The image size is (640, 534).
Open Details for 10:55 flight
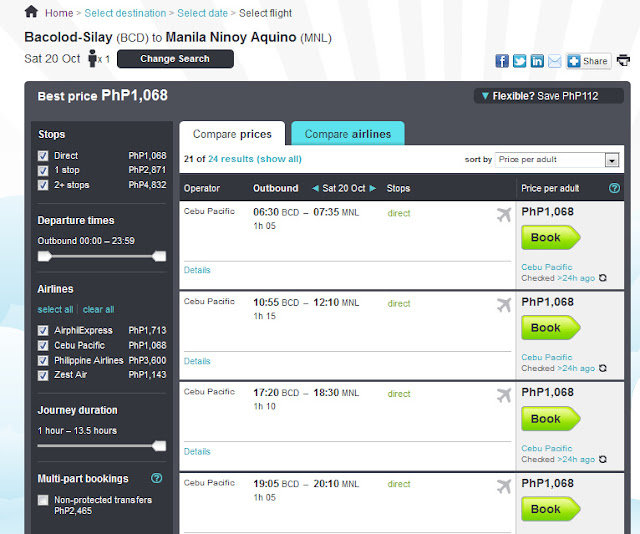[x=197, y=361]
